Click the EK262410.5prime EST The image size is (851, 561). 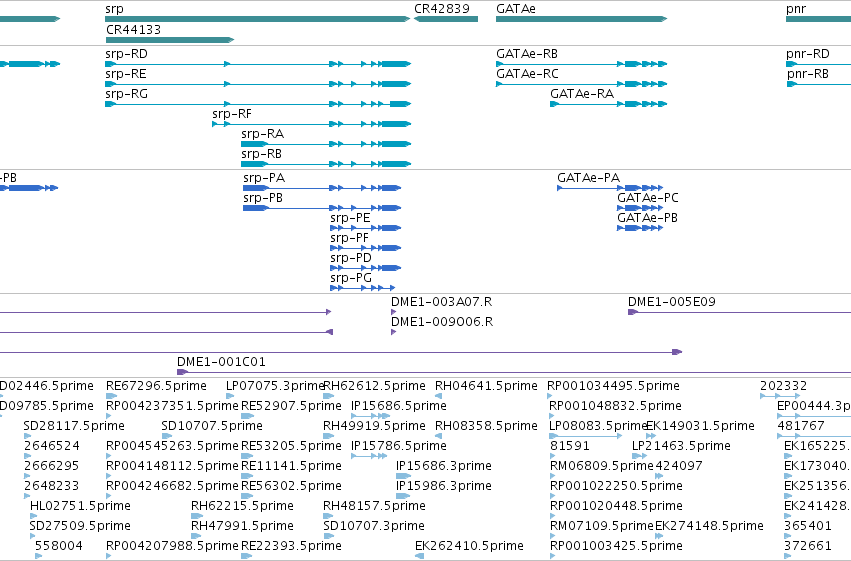click(x=420, y=556)
